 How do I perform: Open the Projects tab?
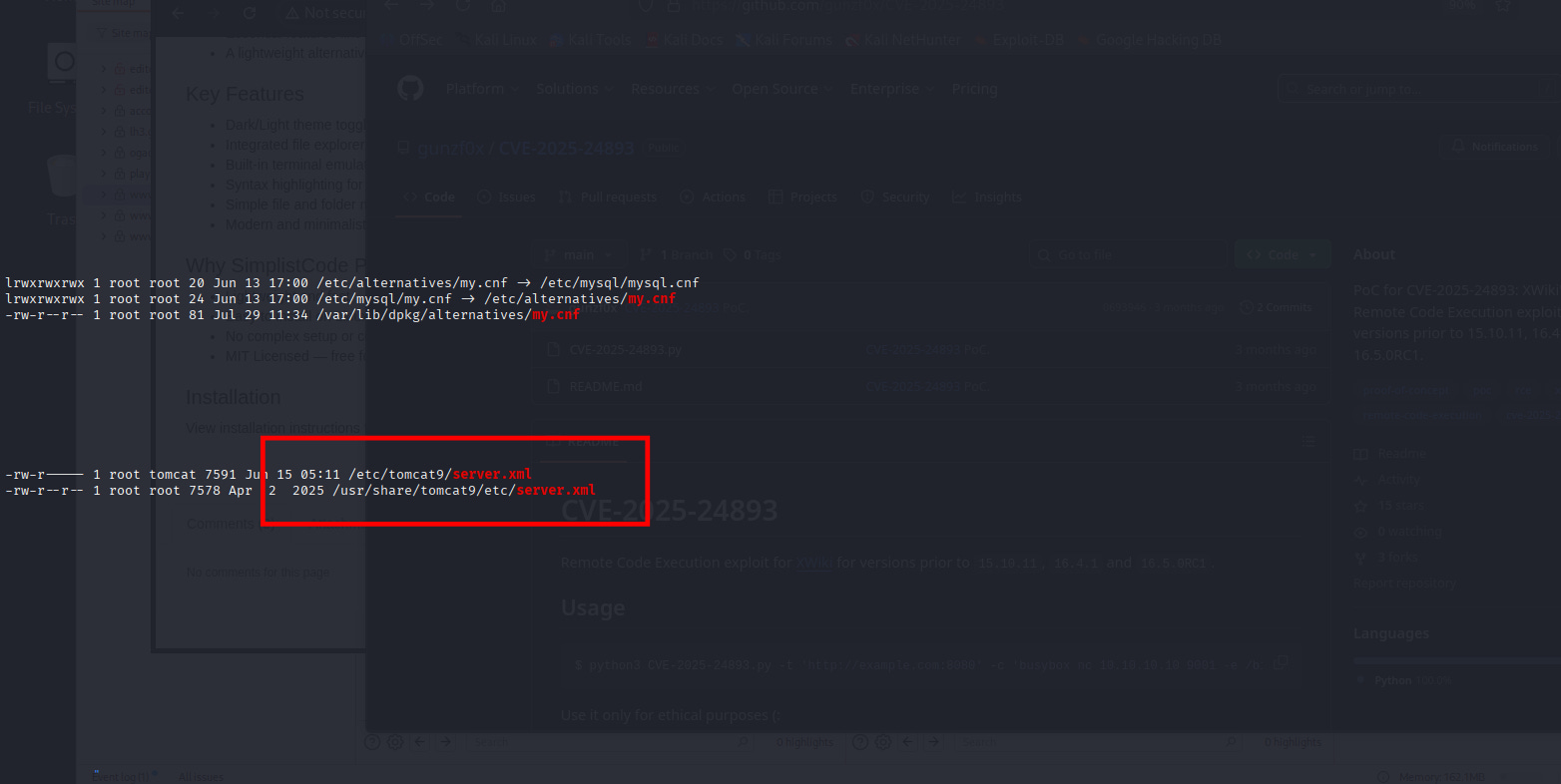(803, 197)
